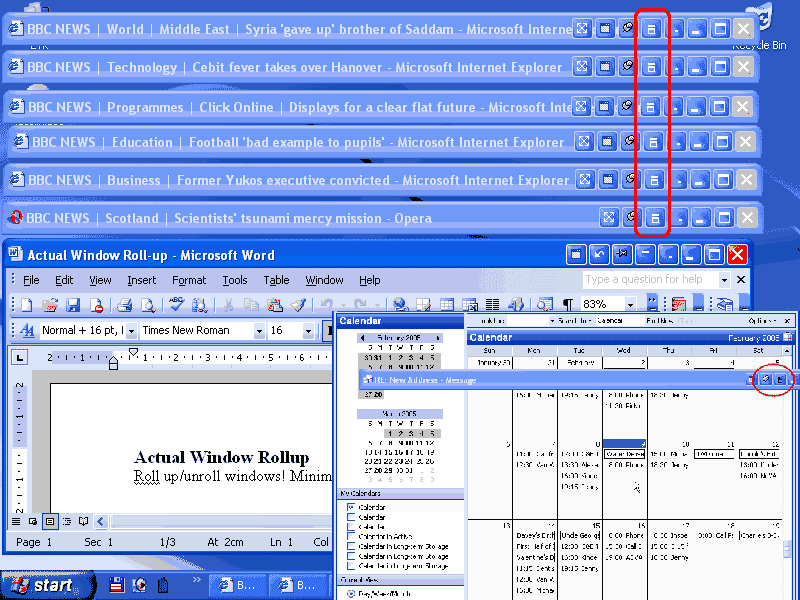Click in the Type a question for help box
800x600 pixels.
pos(650,280)
